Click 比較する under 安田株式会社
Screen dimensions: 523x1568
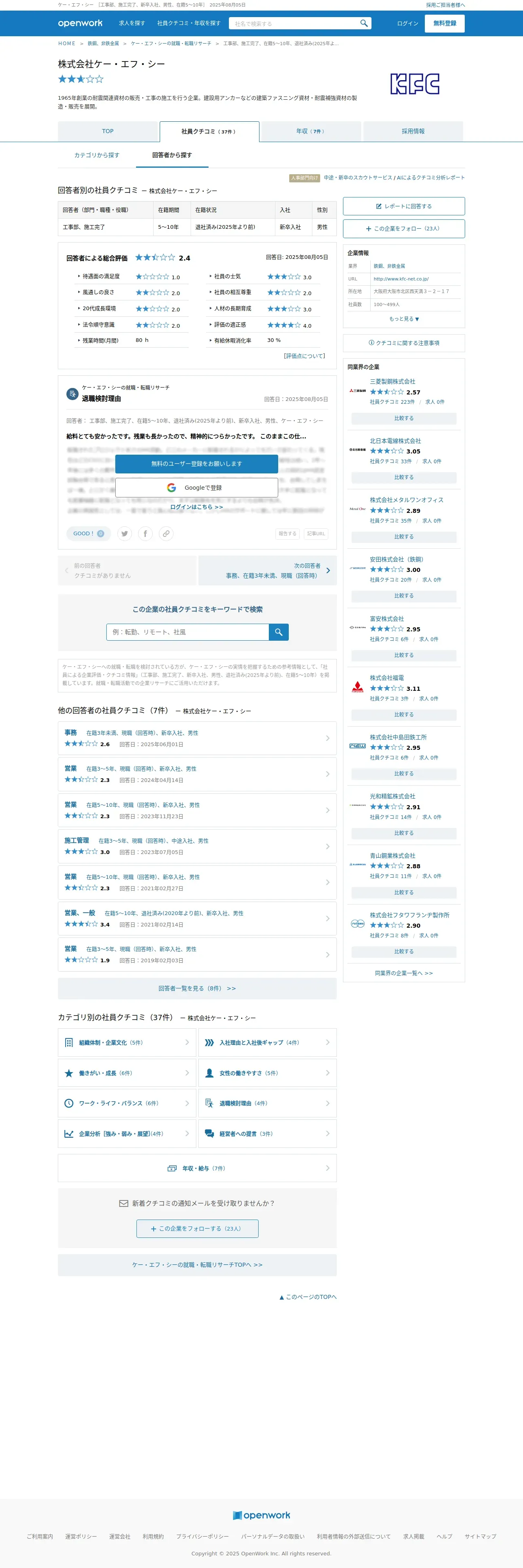click(x=404, y=596)
